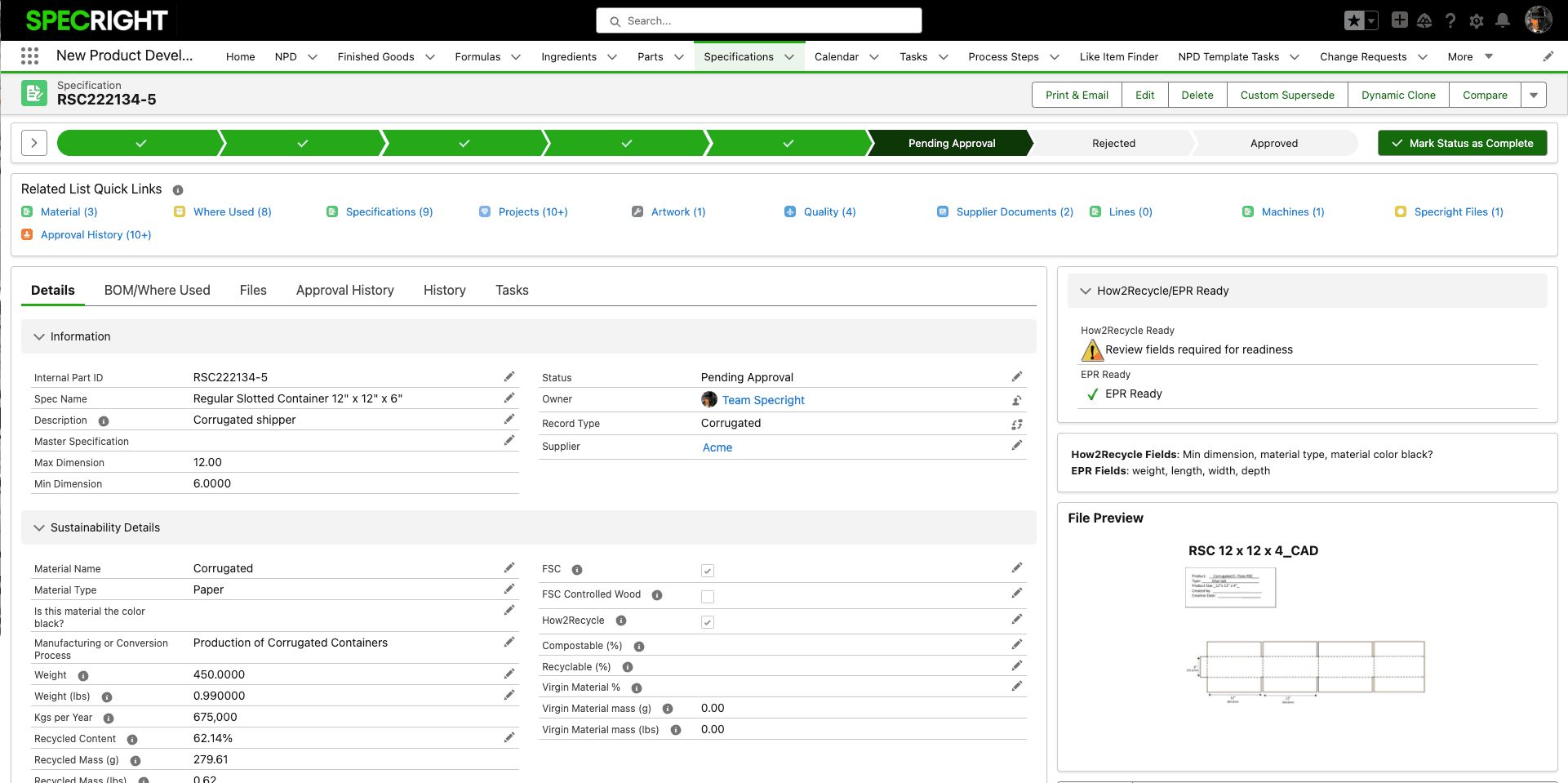This screenshot has width=1568, height=783.
Task: Switch to the Approval History tab
Action: click(x=345, y=290)
